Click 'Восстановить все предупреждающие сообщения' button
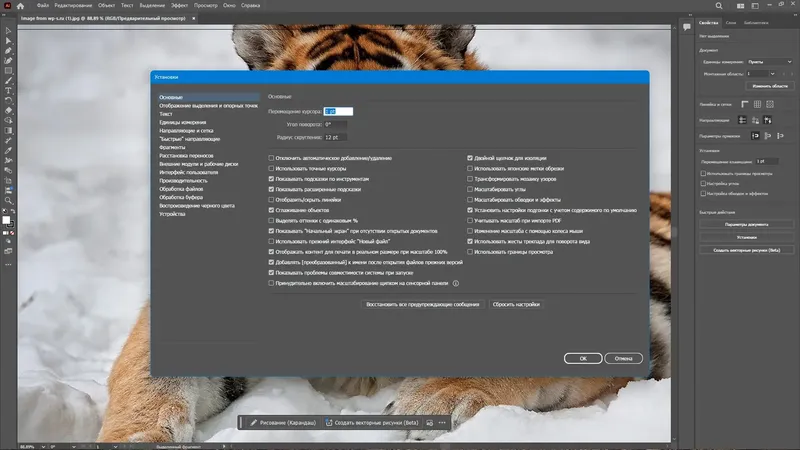The image size is (800, 450). point(422,305)
